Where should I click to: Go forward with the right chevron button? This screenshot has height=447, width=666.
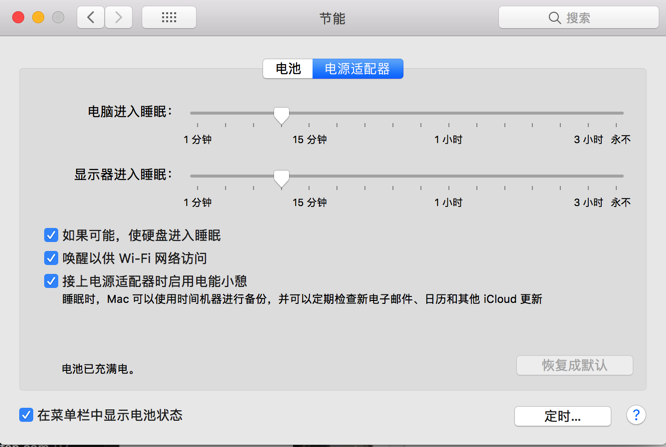[119, 17]
